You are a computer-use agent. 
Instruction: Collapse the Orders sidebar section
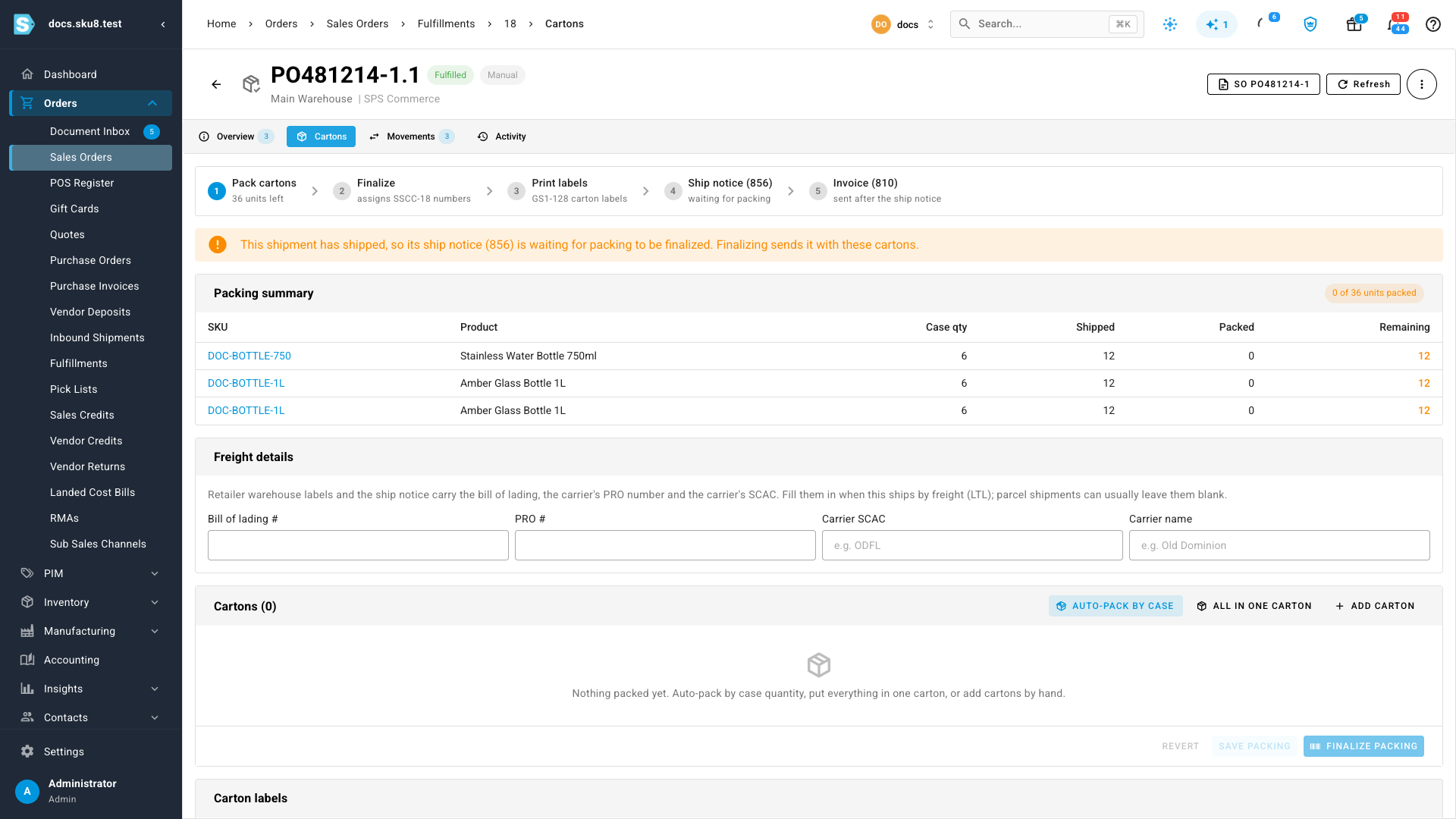(152, 103)
